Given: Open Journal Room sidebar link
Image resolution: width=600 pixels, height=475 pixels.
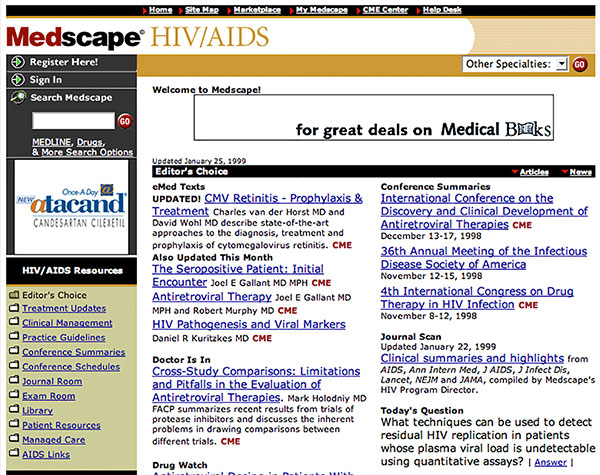Looking at the screenshot, I should pos(52,382).
